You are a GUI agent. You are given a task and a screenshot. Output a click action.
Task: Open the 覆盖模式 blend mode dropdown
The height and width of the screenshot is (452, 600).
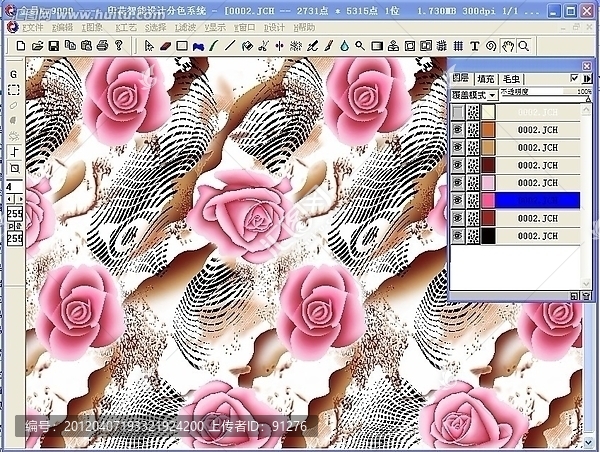(x=475, y=95)
